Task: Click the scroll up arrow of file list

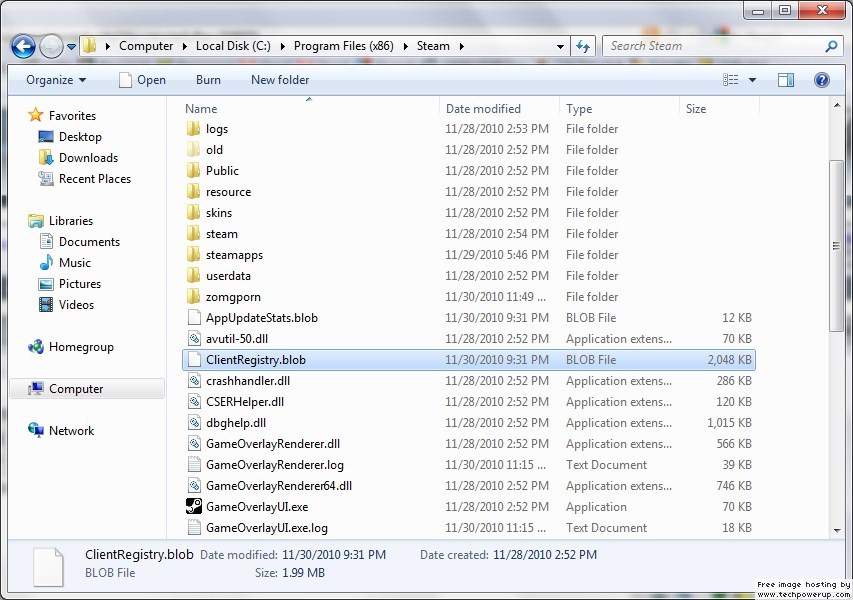Action: (x=837, y=104)
